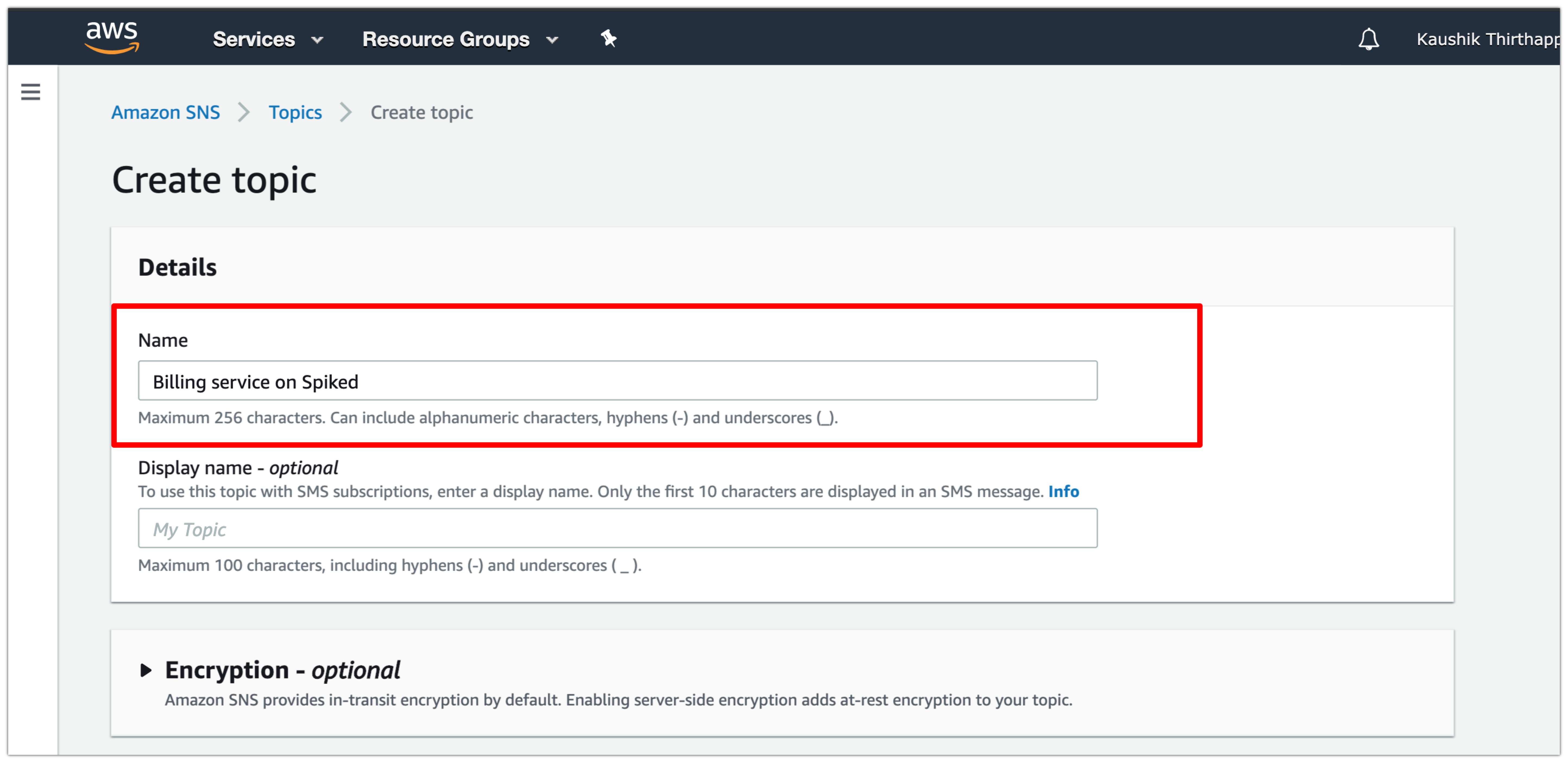
Task: Click the pin shortcuts icon
Action: (x=608, y=39)
